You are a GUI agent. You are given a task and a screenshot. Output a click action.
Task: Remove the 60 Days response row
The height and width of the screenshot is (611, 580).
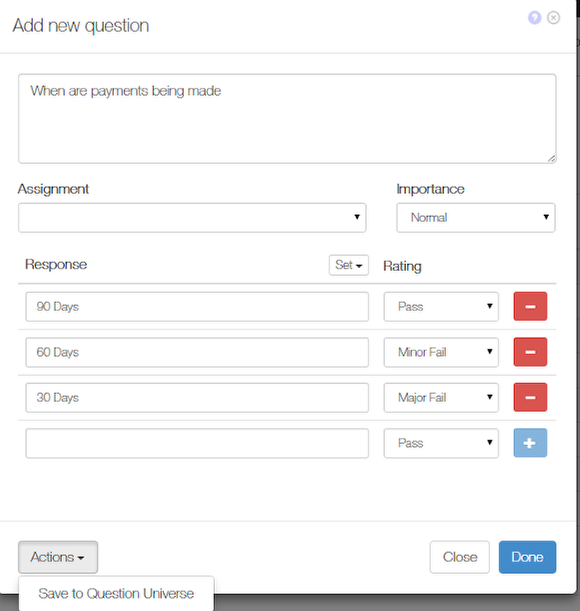tap(530, 352)
